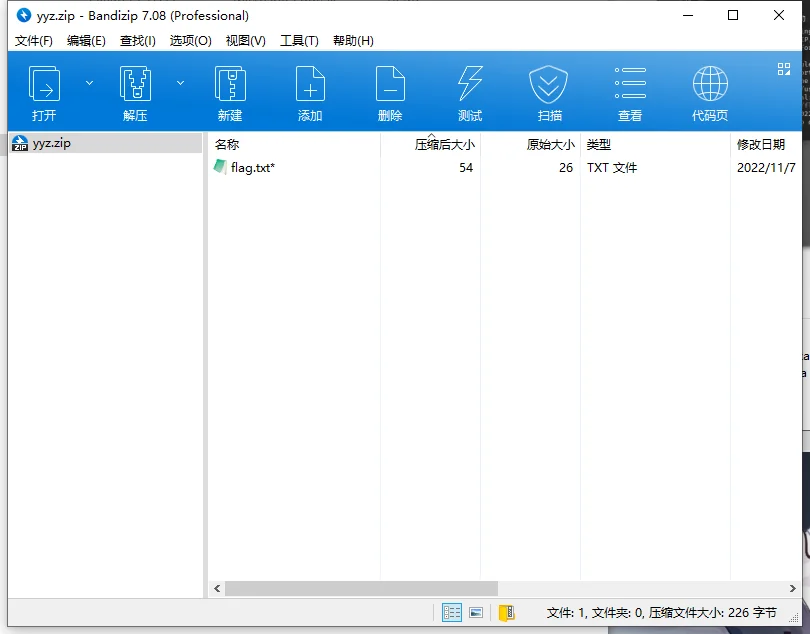This screenshot has width=810, height=634.
Task: Expand the dropdown arrow beside Extract (解压)
Action: click(x=181, y=83)
